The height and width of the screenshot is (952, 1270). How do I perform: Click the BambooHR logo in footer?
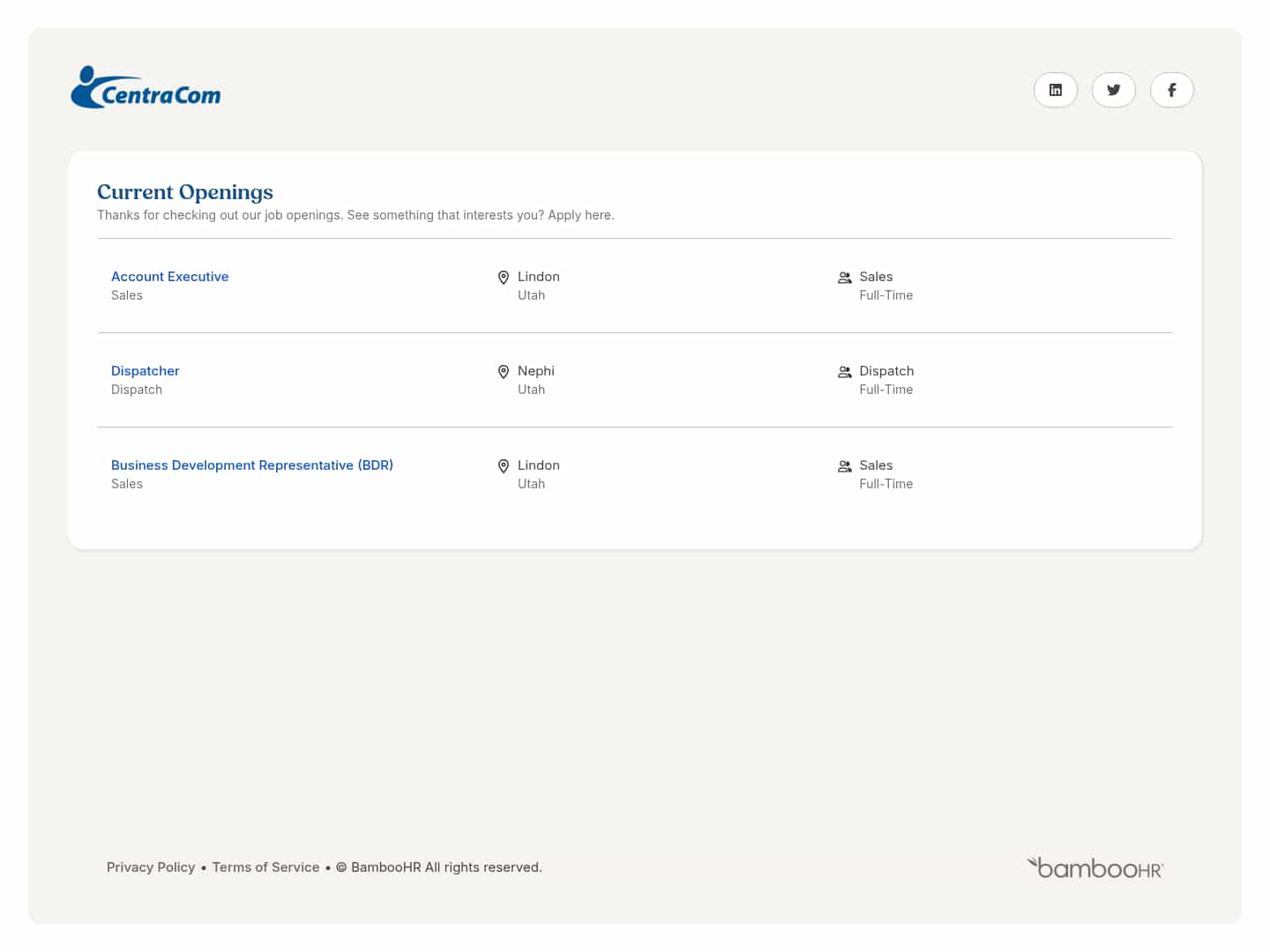tap(1094, 868)
